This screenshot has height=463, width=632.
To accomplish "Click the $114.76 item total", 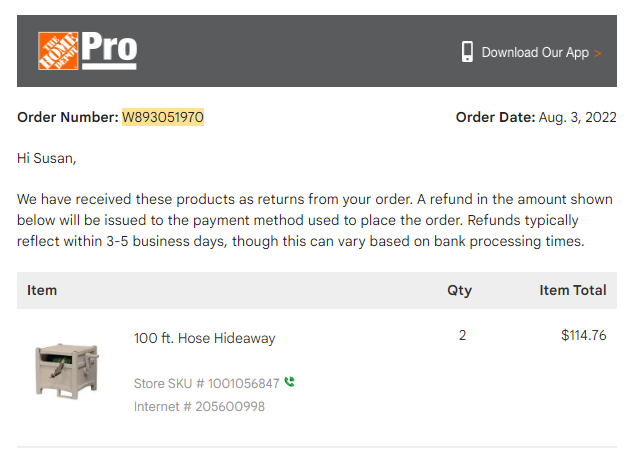I will coord(584,335).
